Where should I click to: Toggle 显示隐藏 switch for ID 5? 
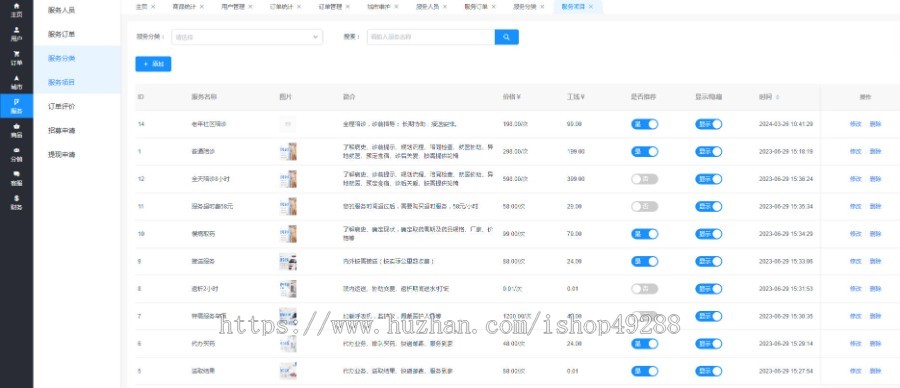709,371
